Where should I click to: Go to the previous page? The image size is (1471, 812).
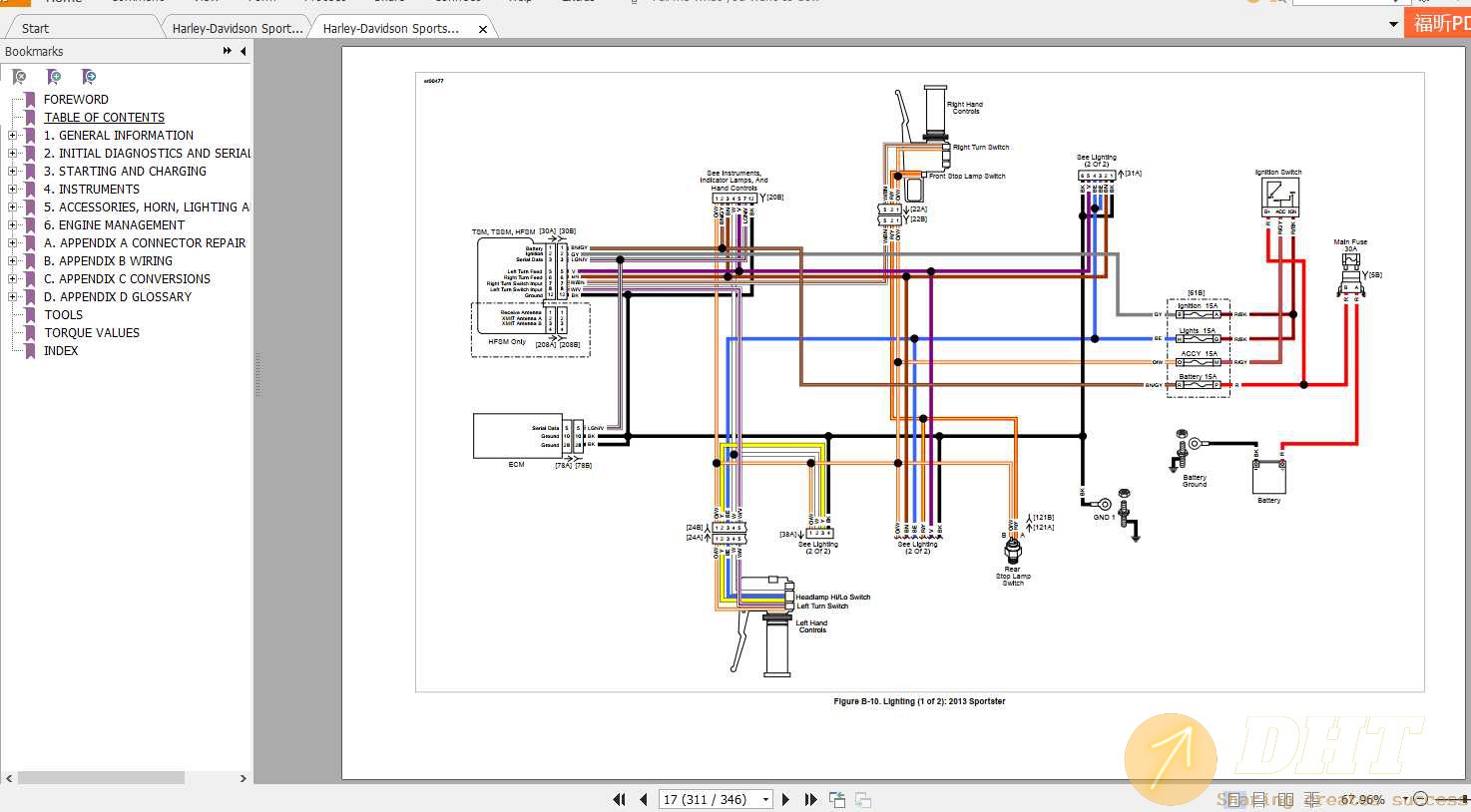click(643, 799)
